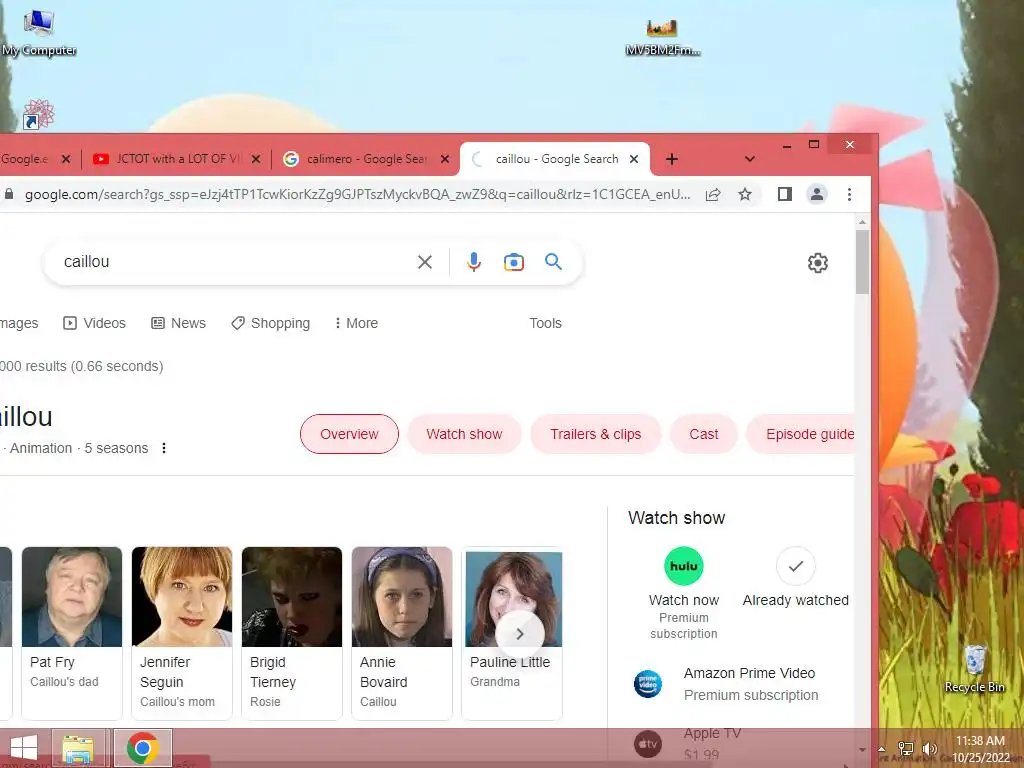The image size is (1024, 768).
Task: Toggle the Chrome side panel
Action: coord(784,194)
